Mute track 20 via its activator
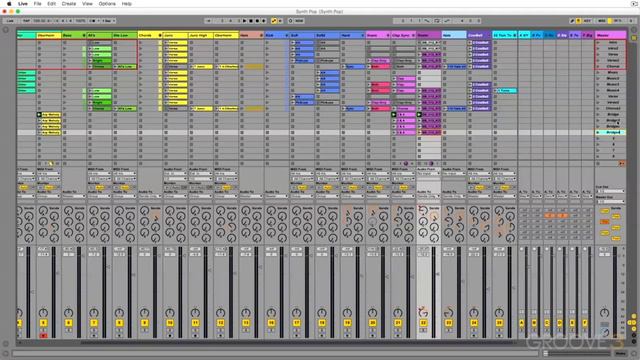640x360 pixels. pos(372,323)
